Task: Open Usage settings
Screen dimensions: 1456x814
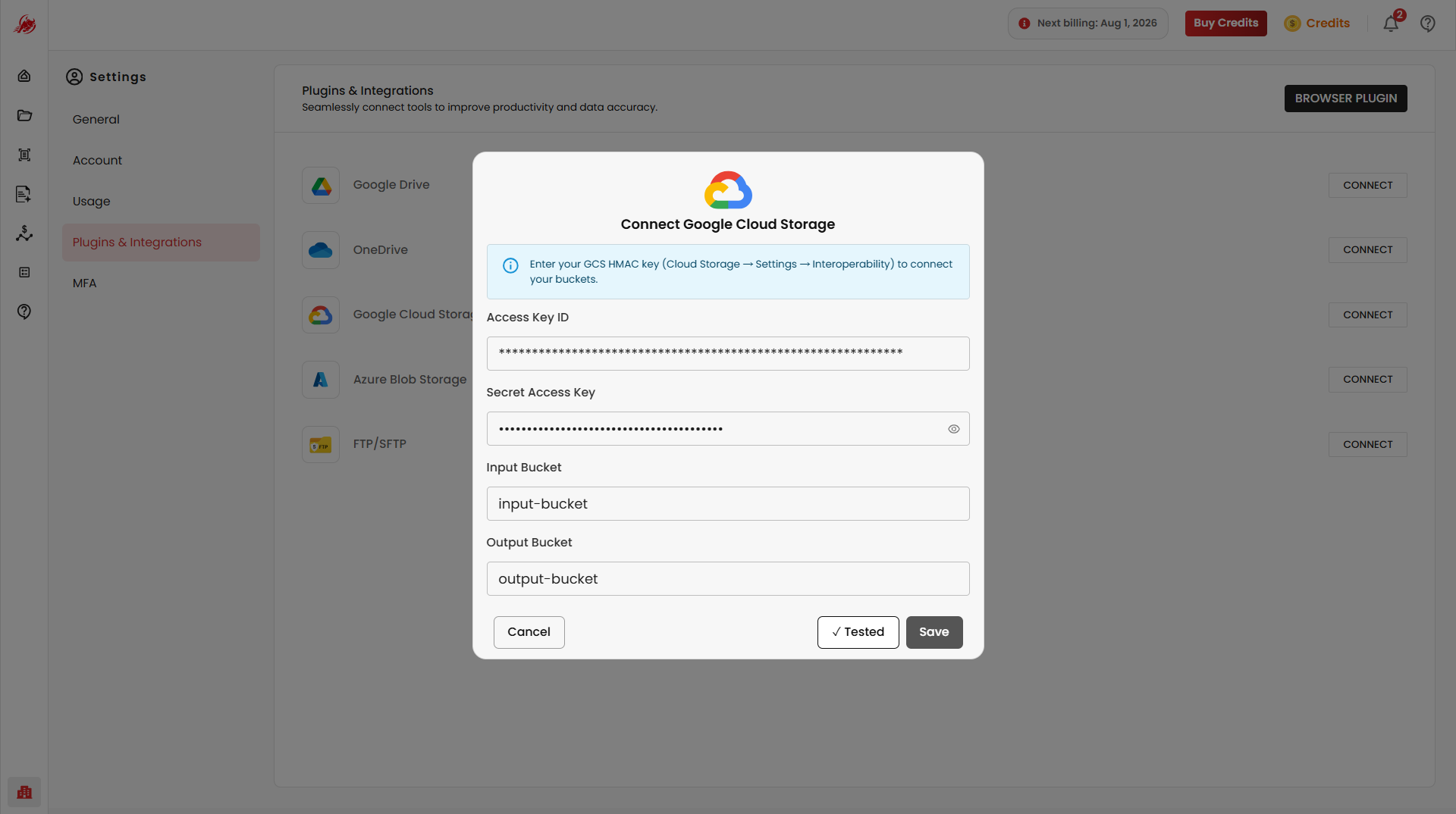Action: [x=92, y=202]
